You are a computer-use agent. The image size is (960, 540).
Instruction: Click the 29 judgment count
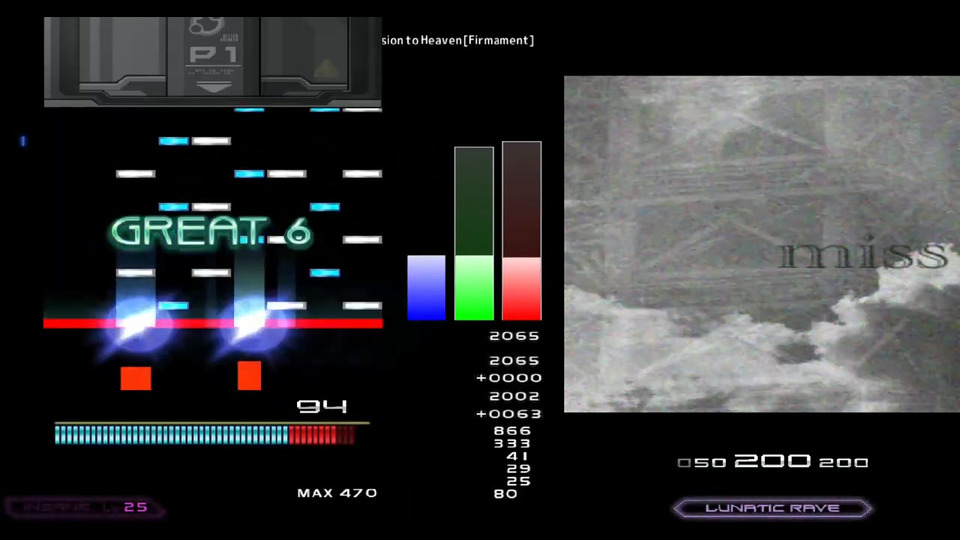point(519,468)
